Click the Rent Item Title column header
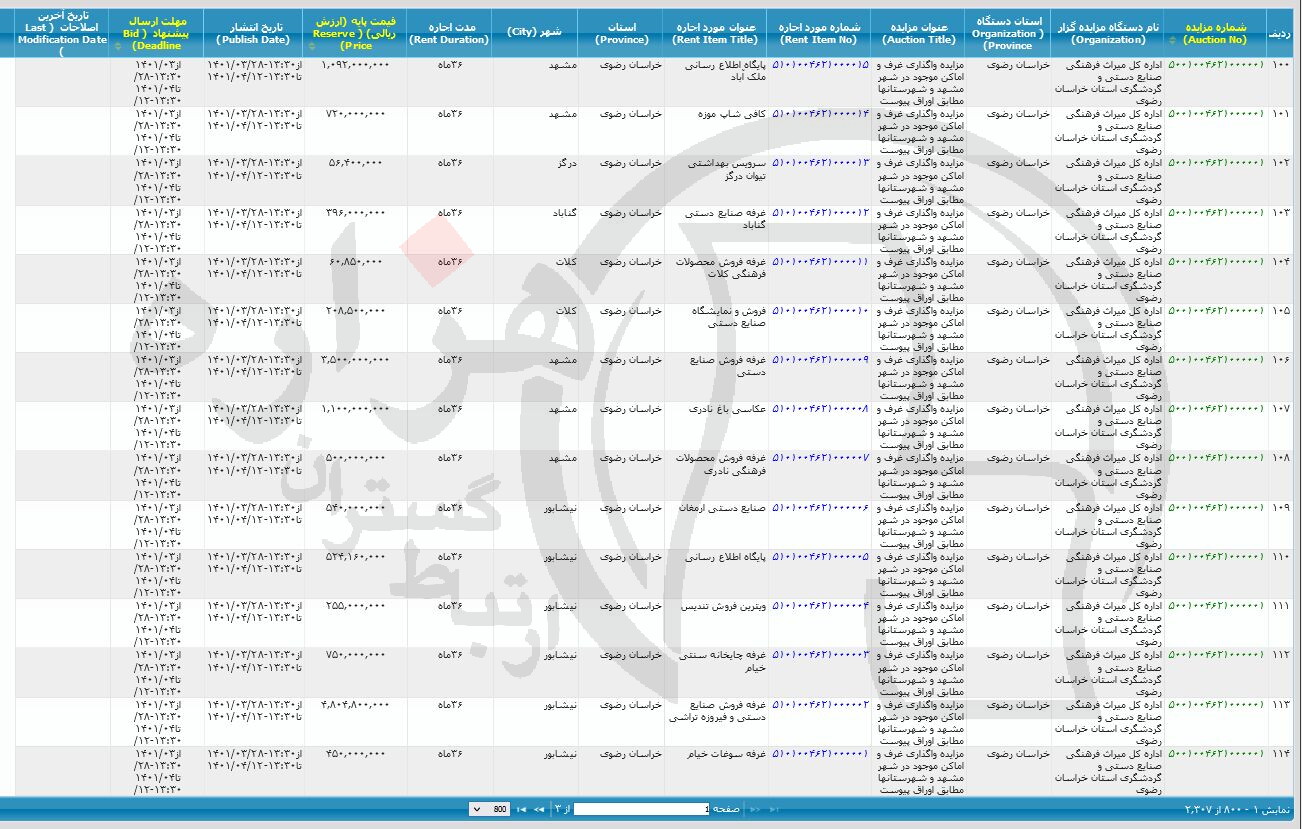 714,34
